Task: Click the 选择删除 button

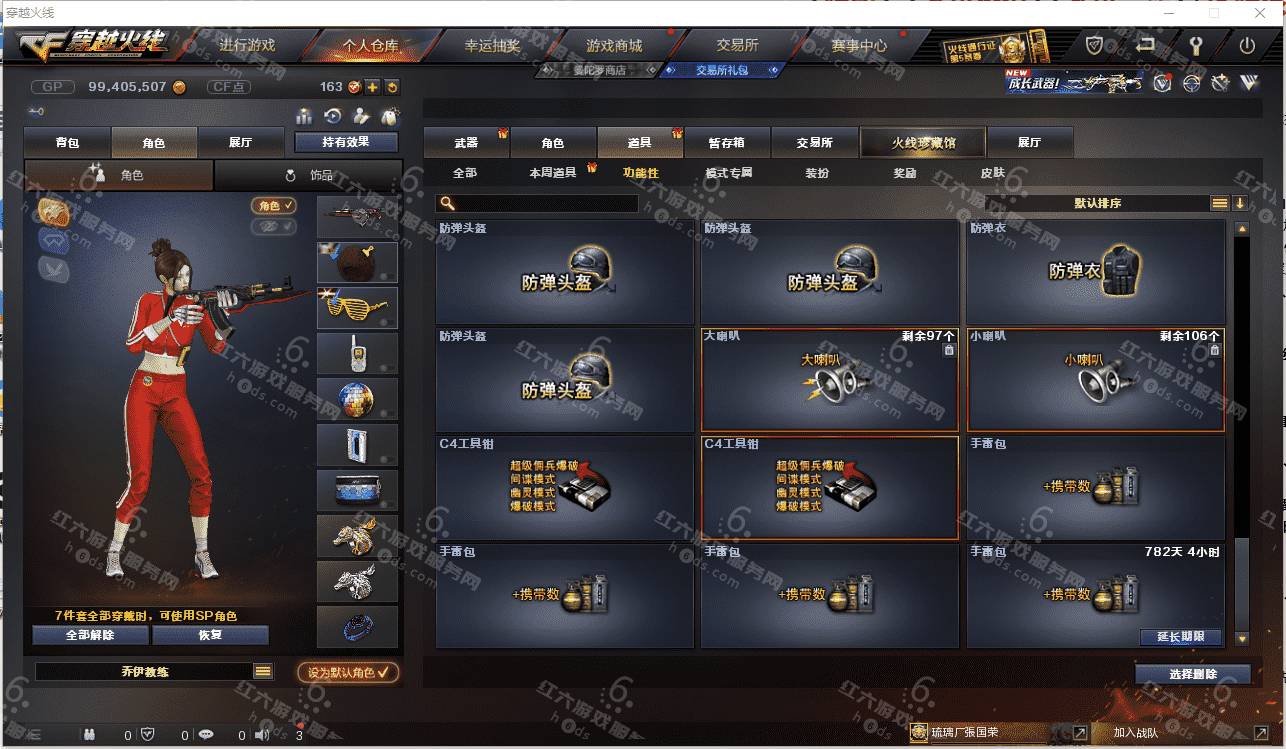Action: coord(1192,674)
